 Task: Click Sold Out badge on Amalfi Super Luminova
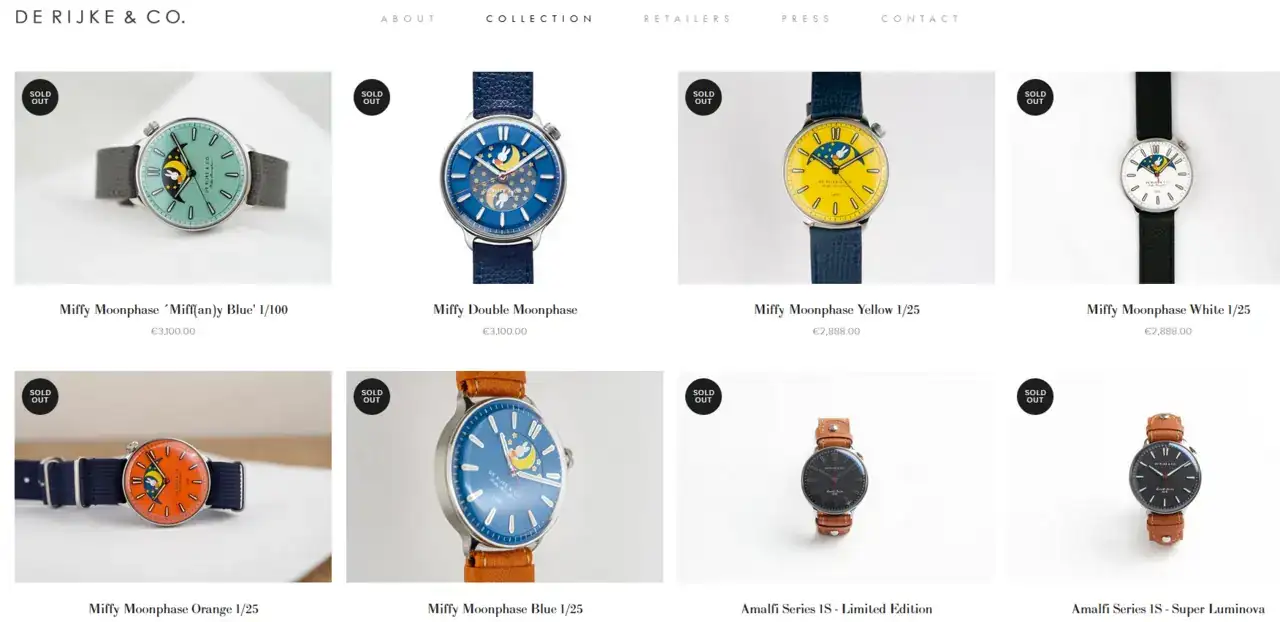1035,396
